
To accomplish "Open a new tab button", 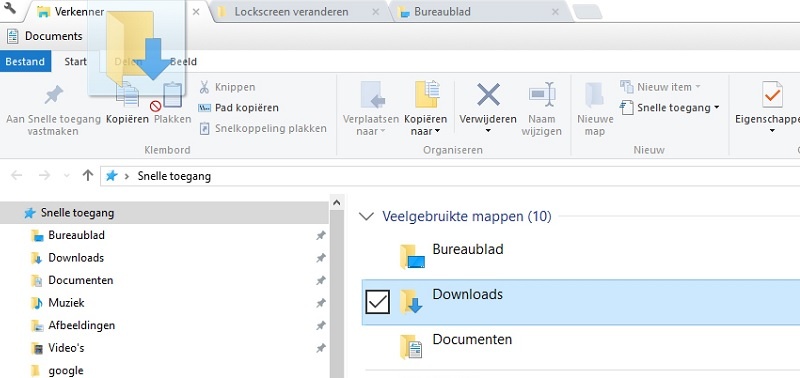I will [x=588, y=12].
